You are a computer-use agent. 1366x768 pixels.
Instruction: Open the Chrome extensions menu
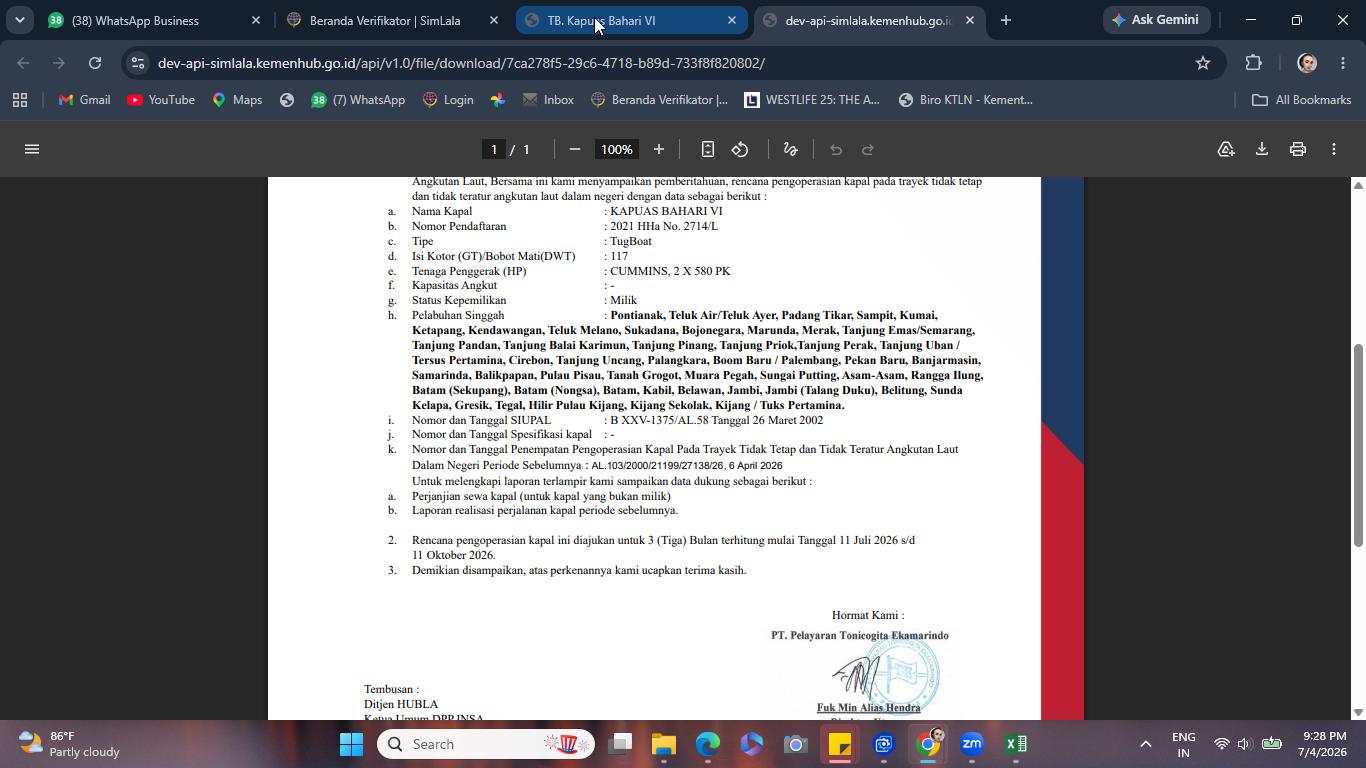click(x=1254, y=63)
